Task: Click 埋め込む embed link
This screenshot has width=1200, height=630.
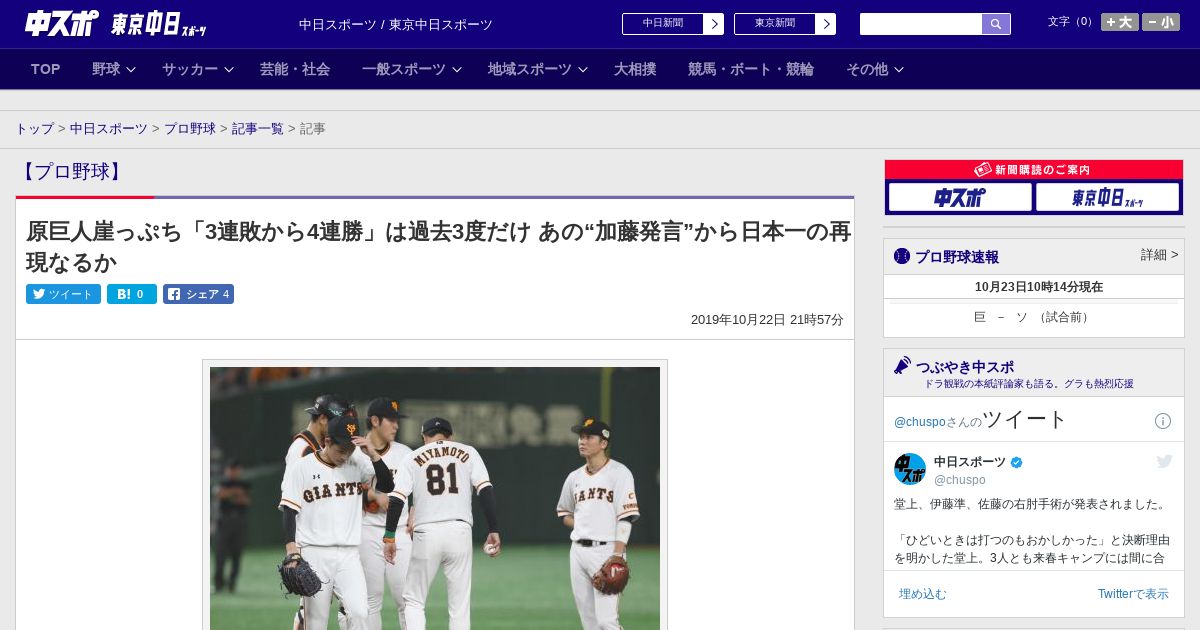Action: pos(922,594)
